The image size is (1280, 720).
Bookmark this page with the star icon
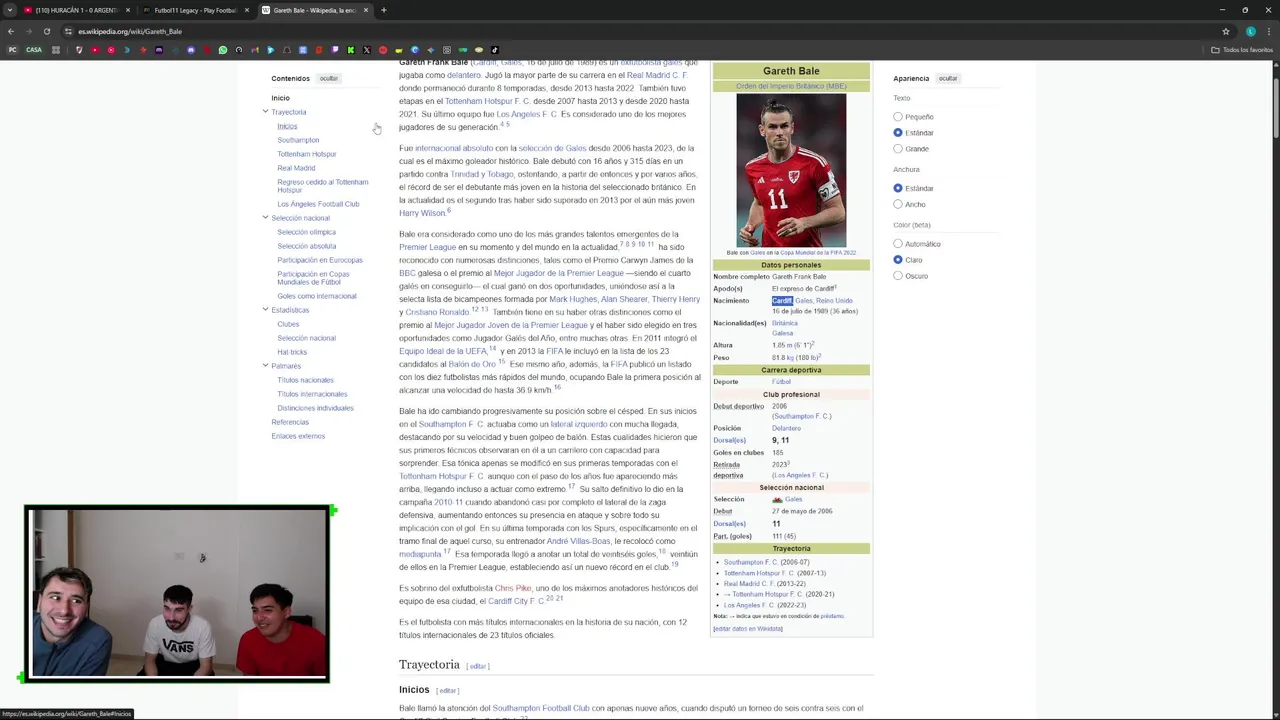point(1226,31)
